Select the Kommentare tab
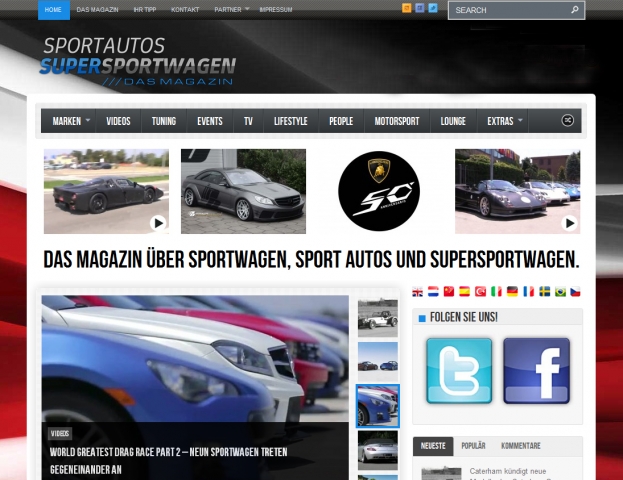 (521, 446)
